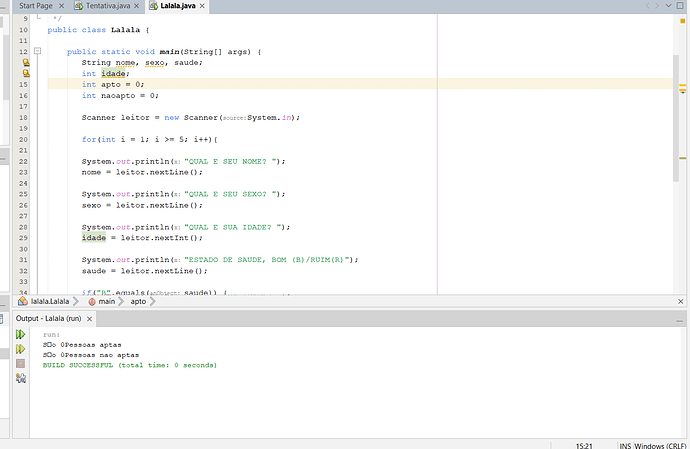The width and height of the screenshot is (690, 449).
Task: Close the Output Lalala (run) tab
Action: coord(89,319)
